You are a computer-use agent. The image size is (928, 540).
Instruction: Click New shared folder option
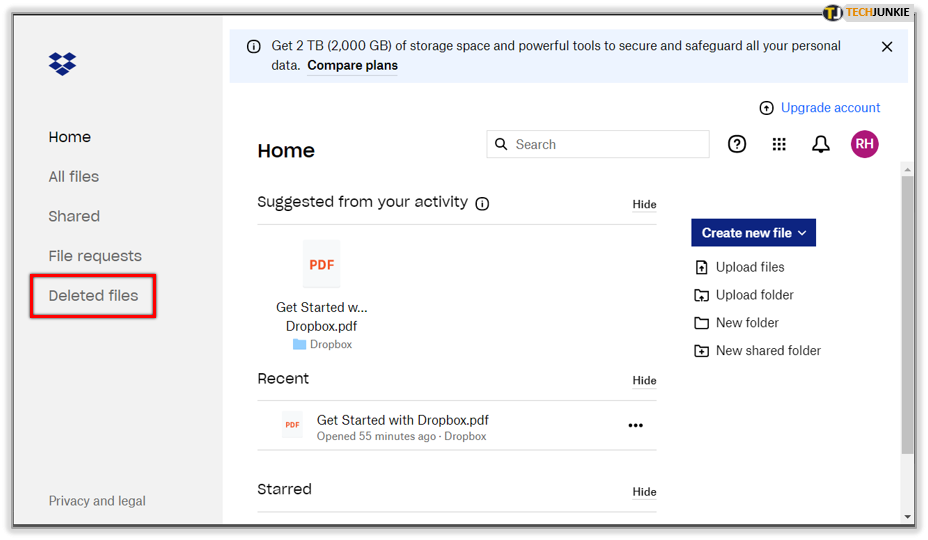point(768,351)
